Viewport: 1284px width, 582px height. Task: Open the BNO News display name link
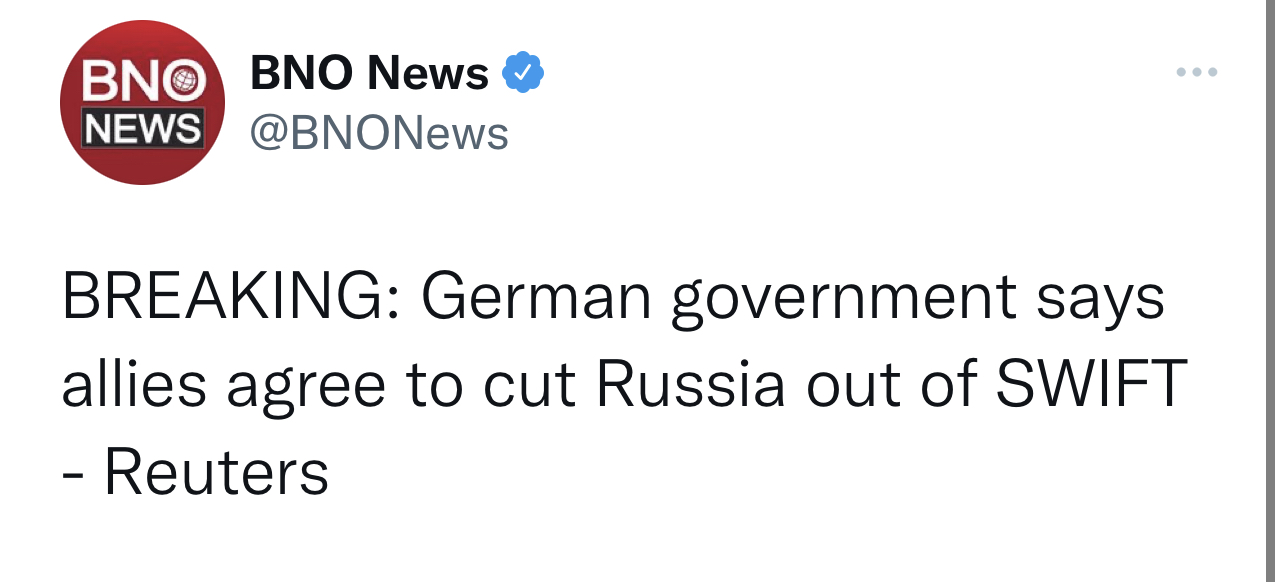(x=369, y=73)
